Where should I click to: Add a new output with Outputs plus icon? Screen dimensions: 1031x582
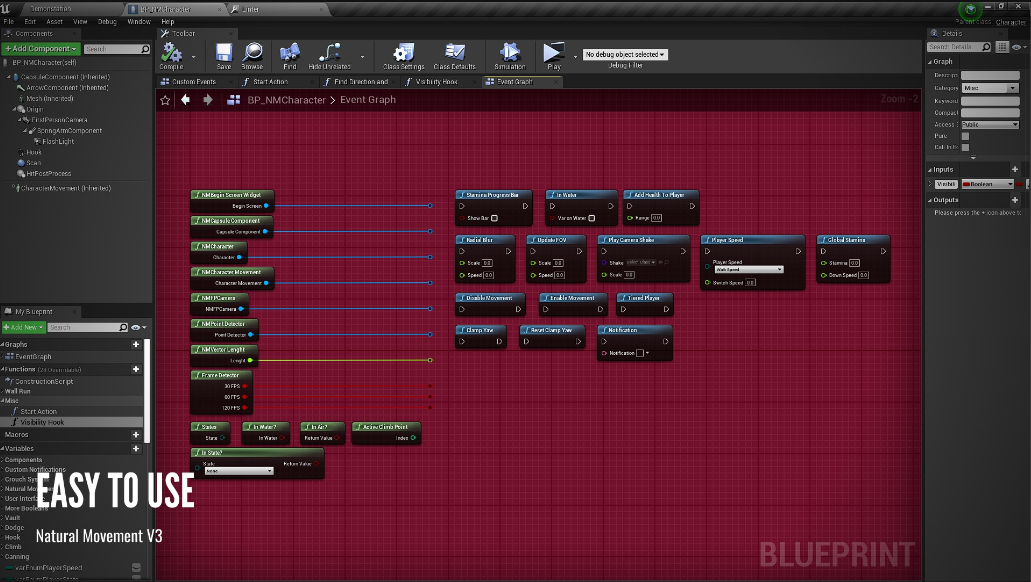coord(1015,200)
